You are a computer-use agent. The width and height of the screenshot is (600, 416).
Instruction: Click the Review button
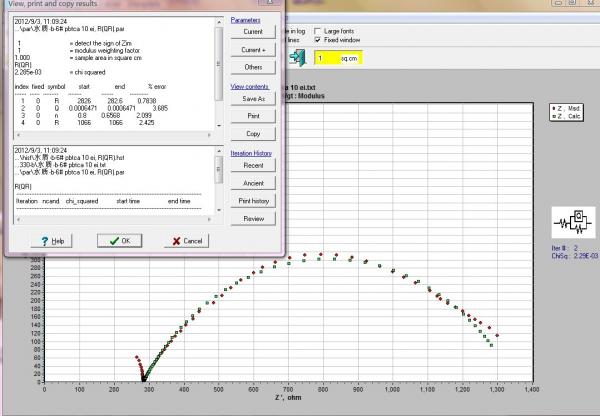(252, 217)
